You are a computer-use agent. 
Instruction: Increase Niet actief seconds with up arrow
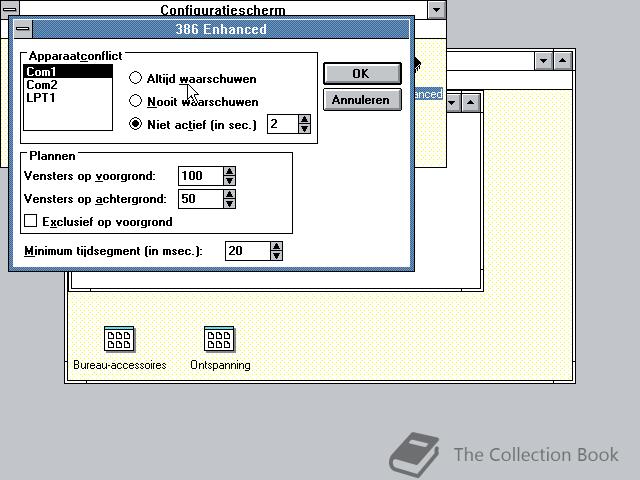pyautogui.click(x=304, y=119)
